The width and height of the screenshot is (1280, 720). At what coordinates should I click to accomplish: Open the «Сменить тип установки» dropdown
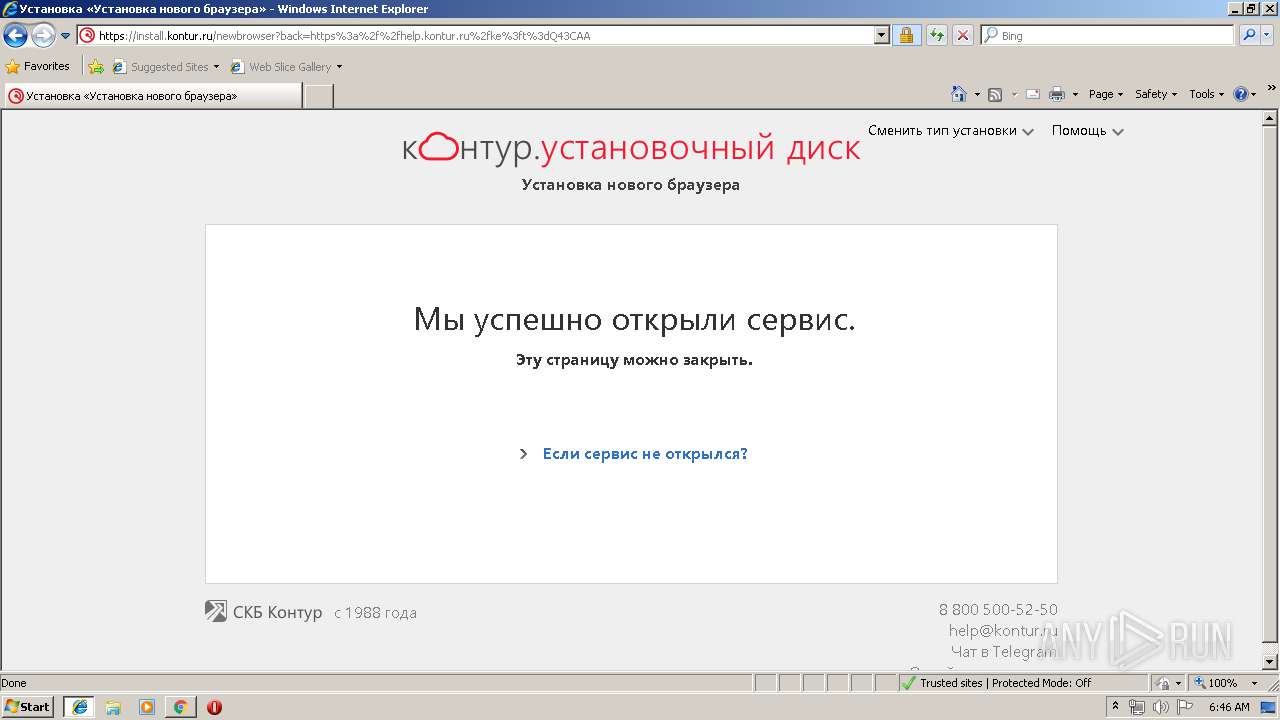click(950, 131)
